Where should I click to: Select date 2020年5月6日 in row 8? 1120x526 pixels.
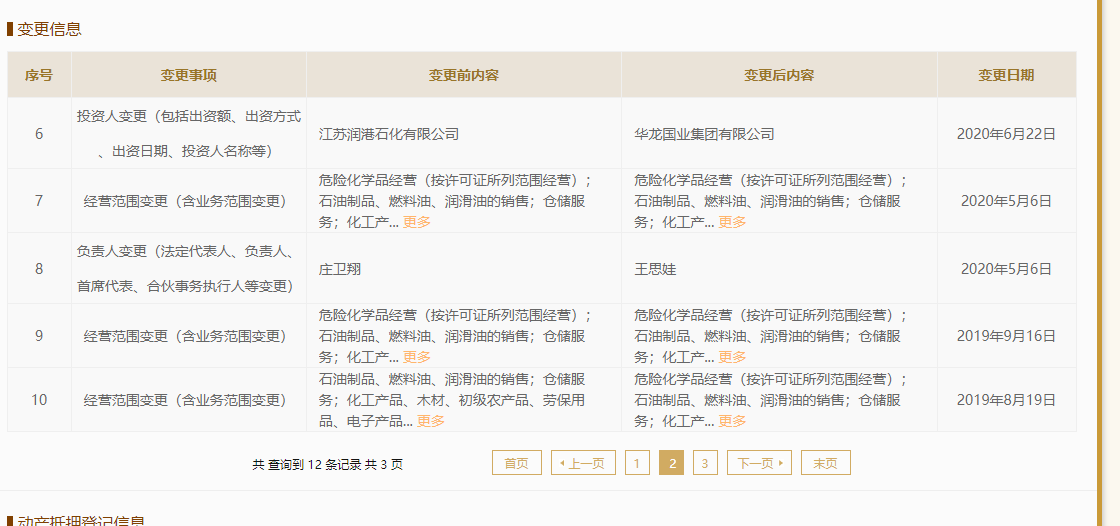click(1006, 269)
